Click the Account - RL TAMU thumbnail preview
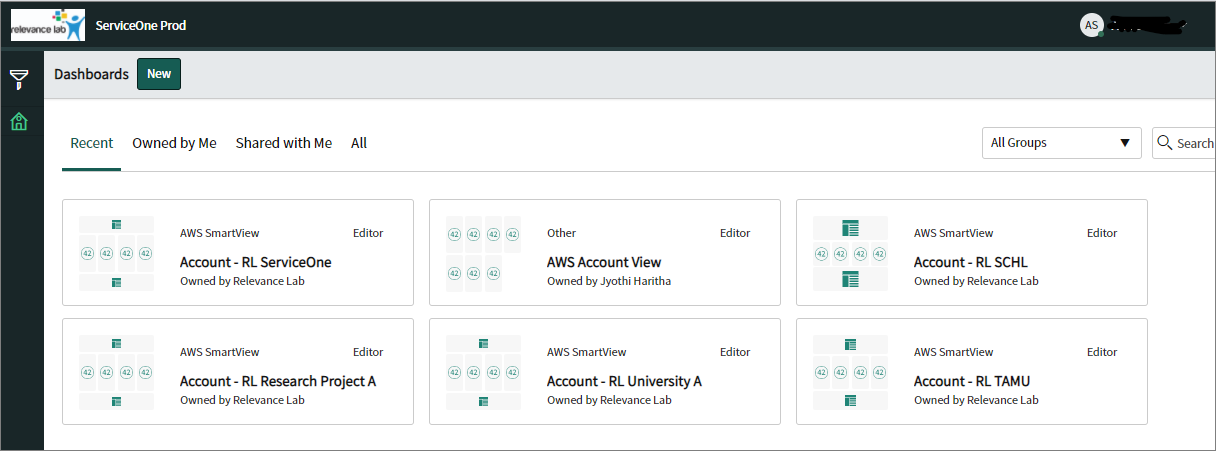This screenshot has width=1216, height=451. (850, 372)
